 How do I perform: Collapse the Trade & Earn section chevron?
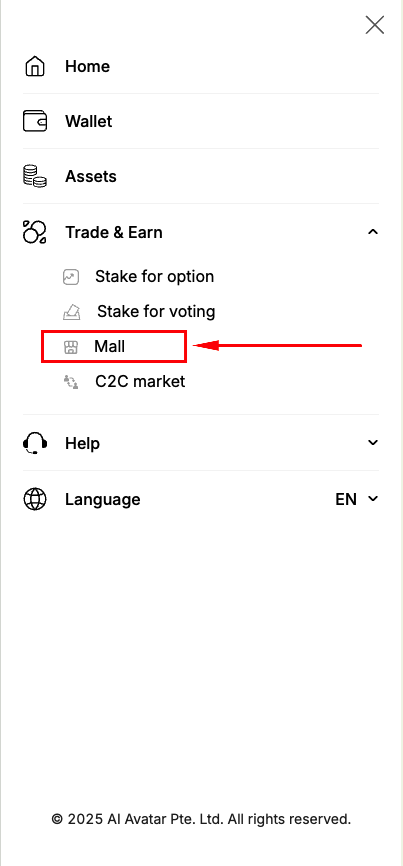373,232
